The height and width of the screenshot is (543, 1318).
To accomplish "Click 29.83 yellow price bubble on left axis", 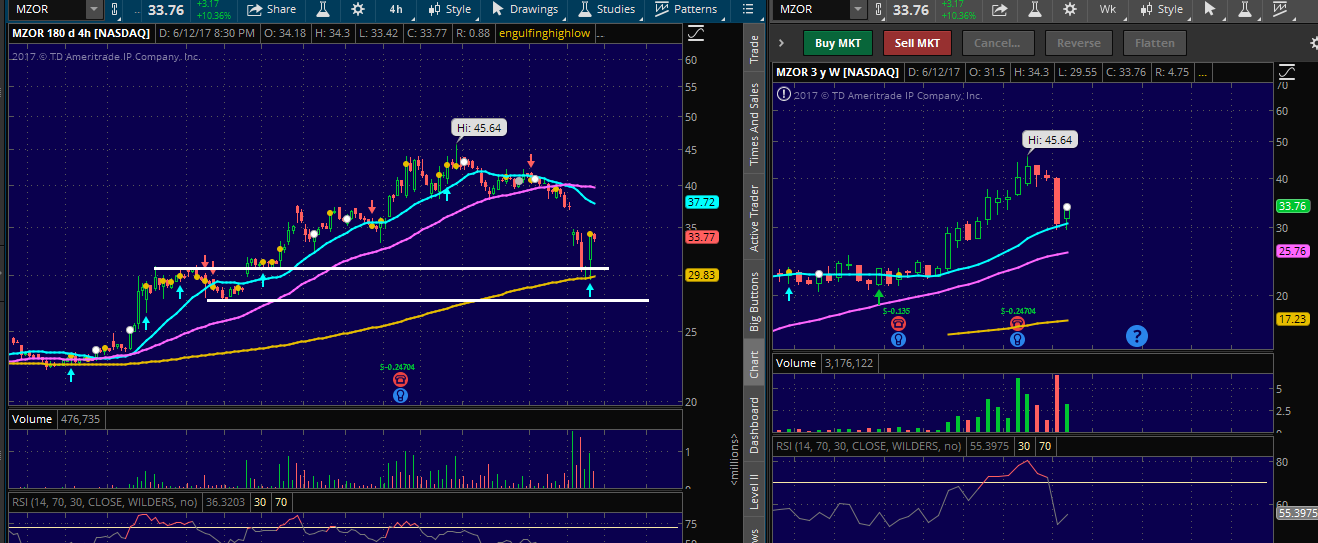I will tap(700, 275).
